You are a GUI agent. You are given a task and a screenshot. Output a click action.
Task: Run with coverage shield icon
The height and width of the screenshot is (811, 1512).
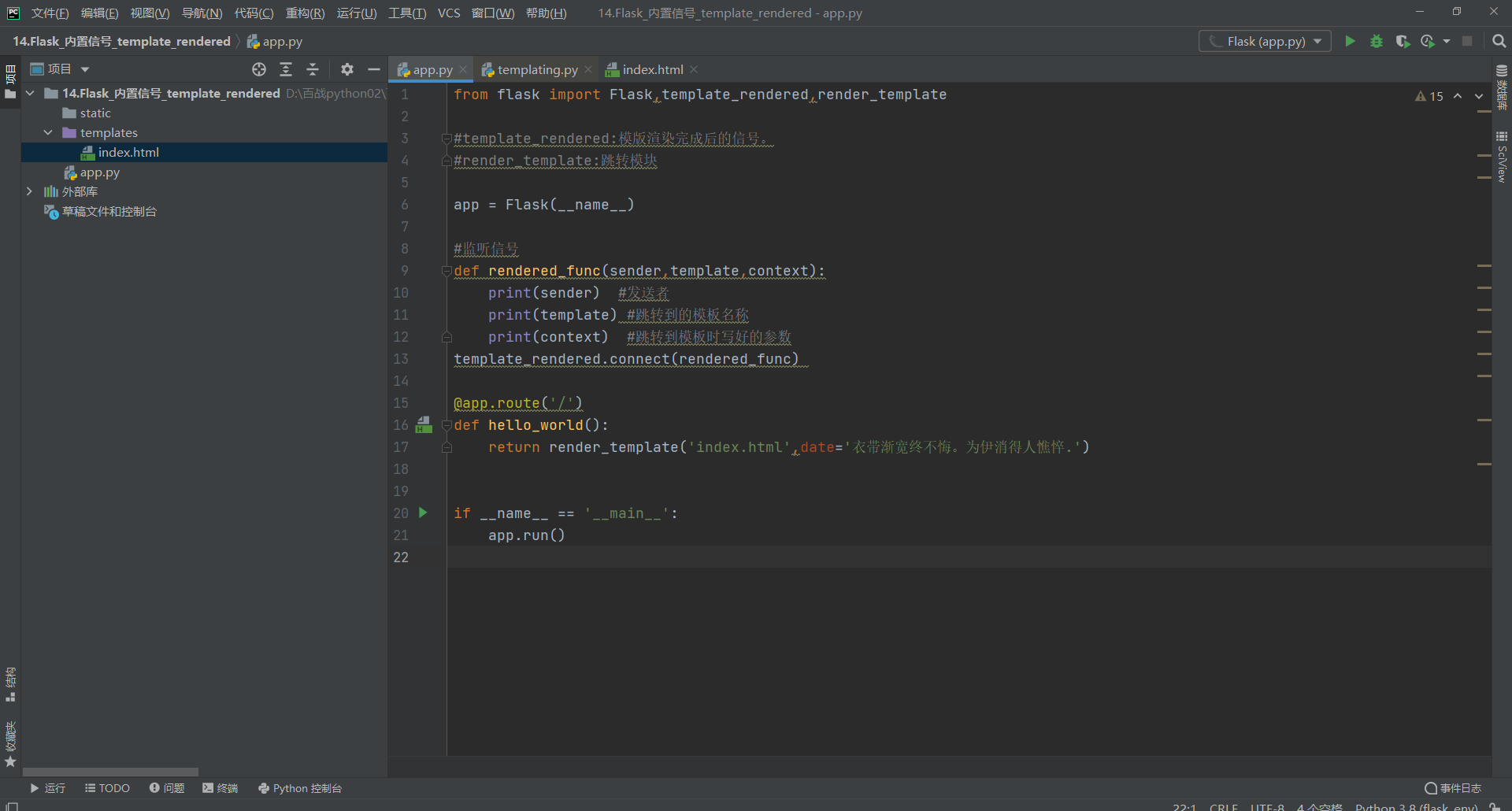(1403, 41)
